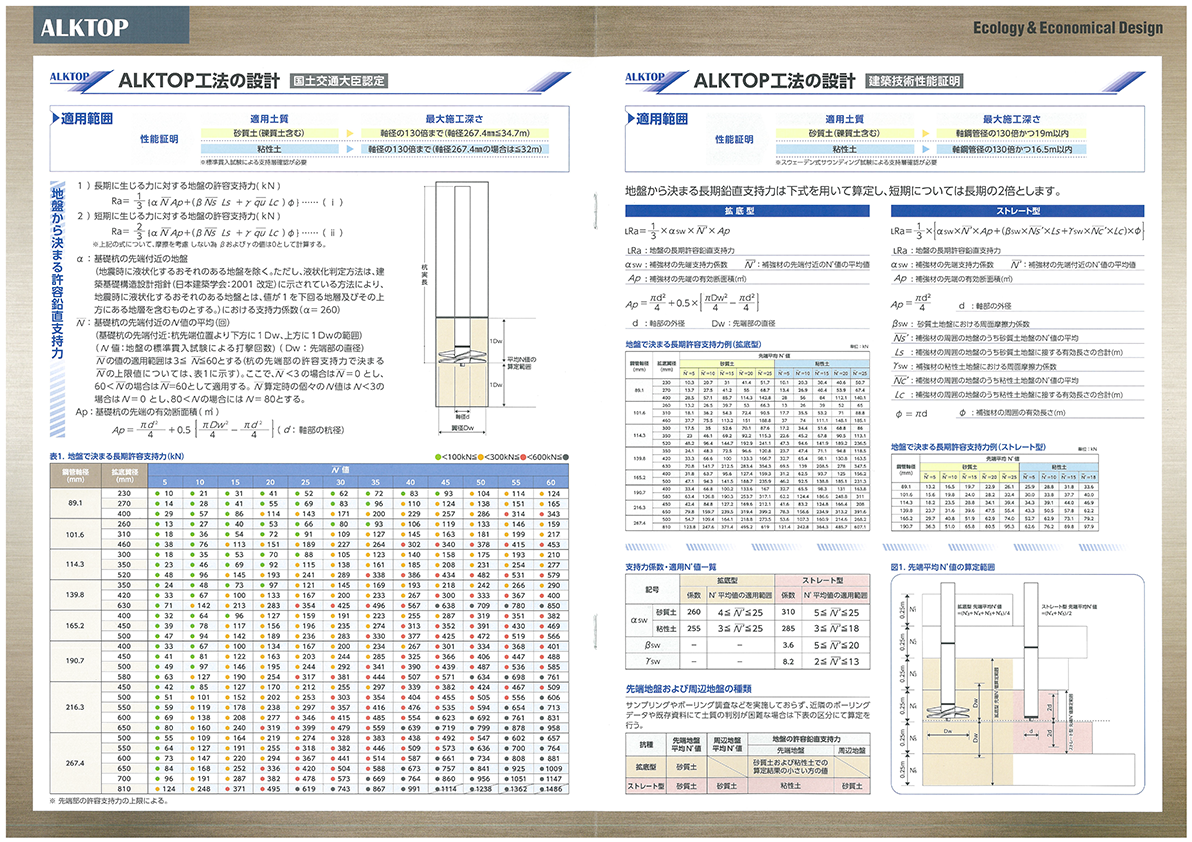Select the 国土交通大臣認定 badge
The height and width of the screenshot is (842, 1192).
[339, 81]
